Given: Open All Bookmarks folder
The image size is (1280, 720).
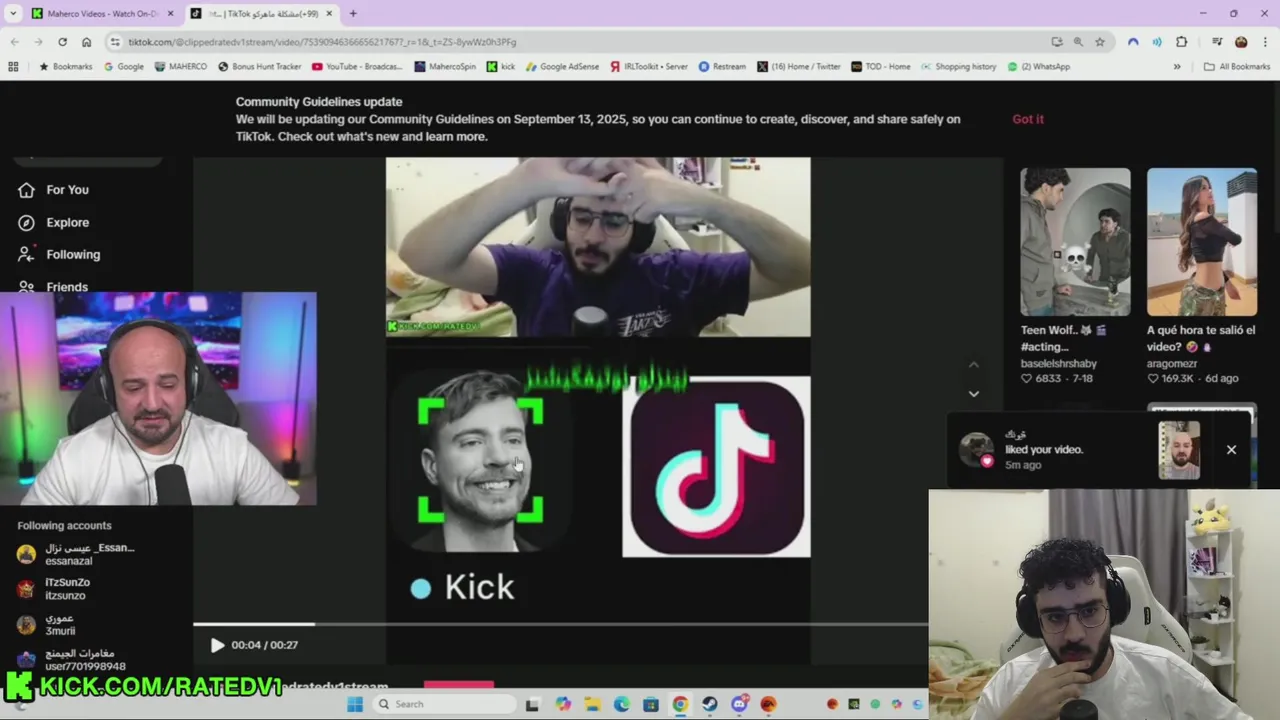Looking at the screenshot, I should (1237, 67).
